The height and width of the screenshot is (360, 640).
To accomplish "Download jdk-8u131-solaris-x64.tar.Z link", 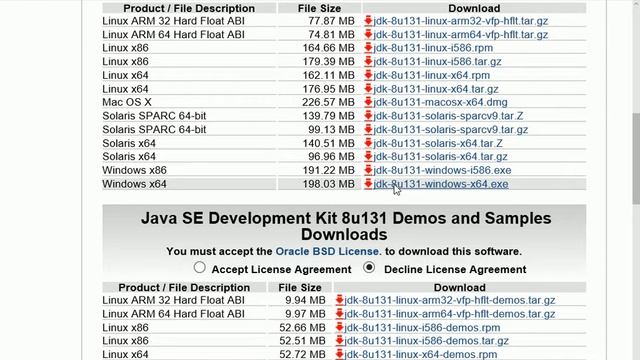I will 438,143.
